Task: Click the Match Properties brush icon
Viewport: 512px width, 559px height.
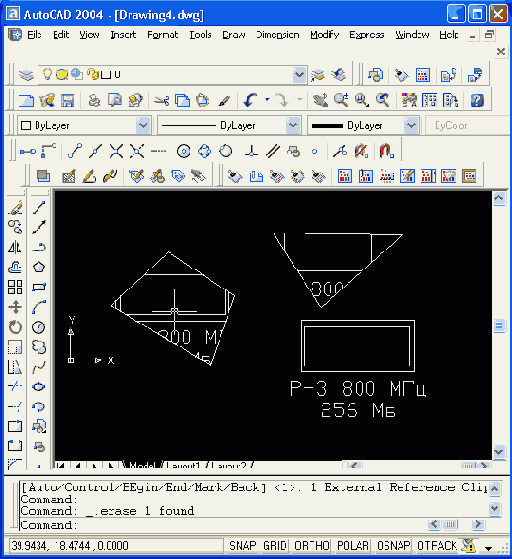Action: click(x=224, y=101)
